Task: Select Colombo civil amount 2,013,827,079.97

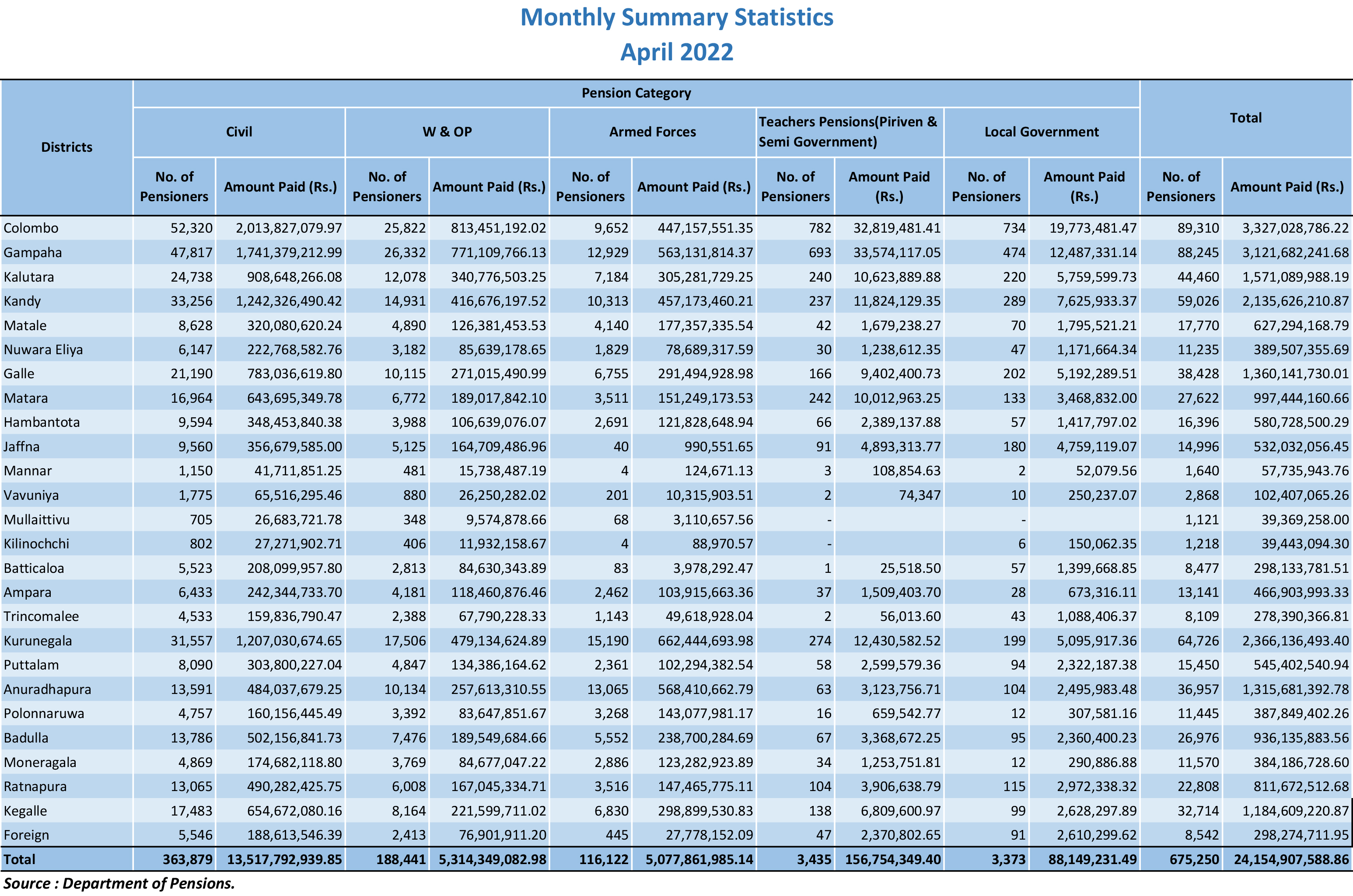Action: click(x=289, y=228)
